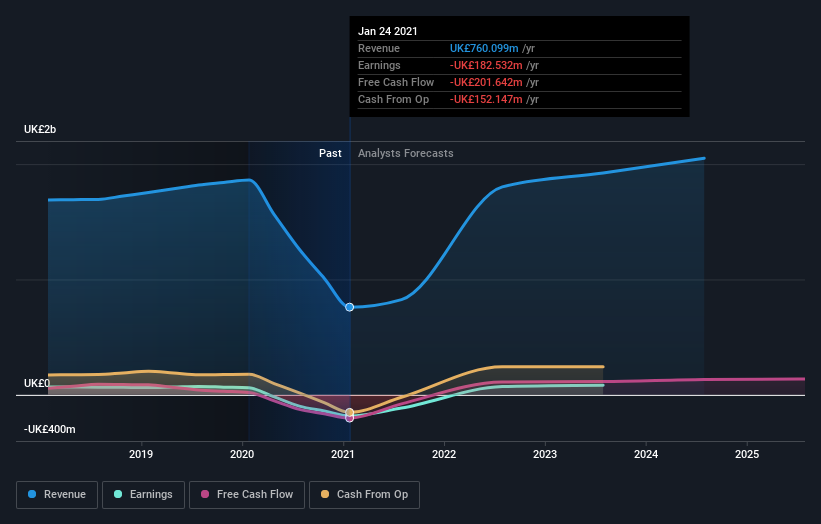
Task: Toggle the Free Cash Flow legend button
Action: point(247,495)
